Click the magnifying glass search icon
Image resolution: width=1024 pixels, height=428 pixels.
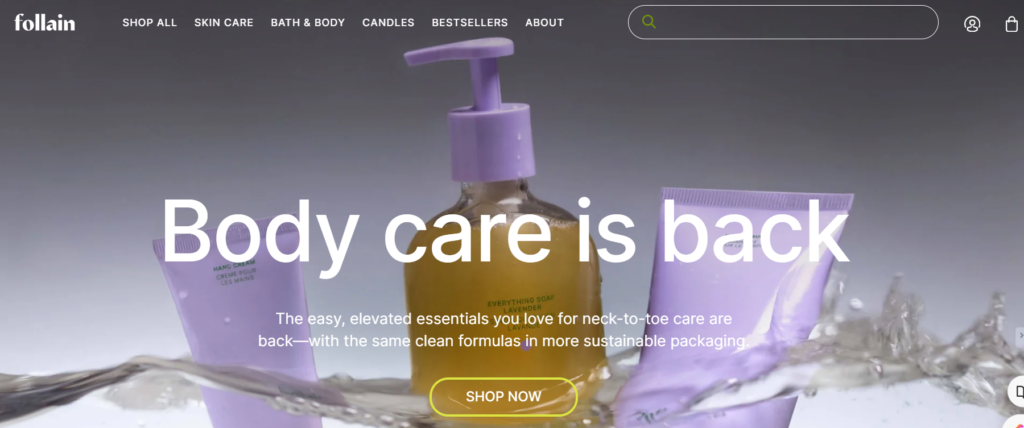[x=648, y=22]
